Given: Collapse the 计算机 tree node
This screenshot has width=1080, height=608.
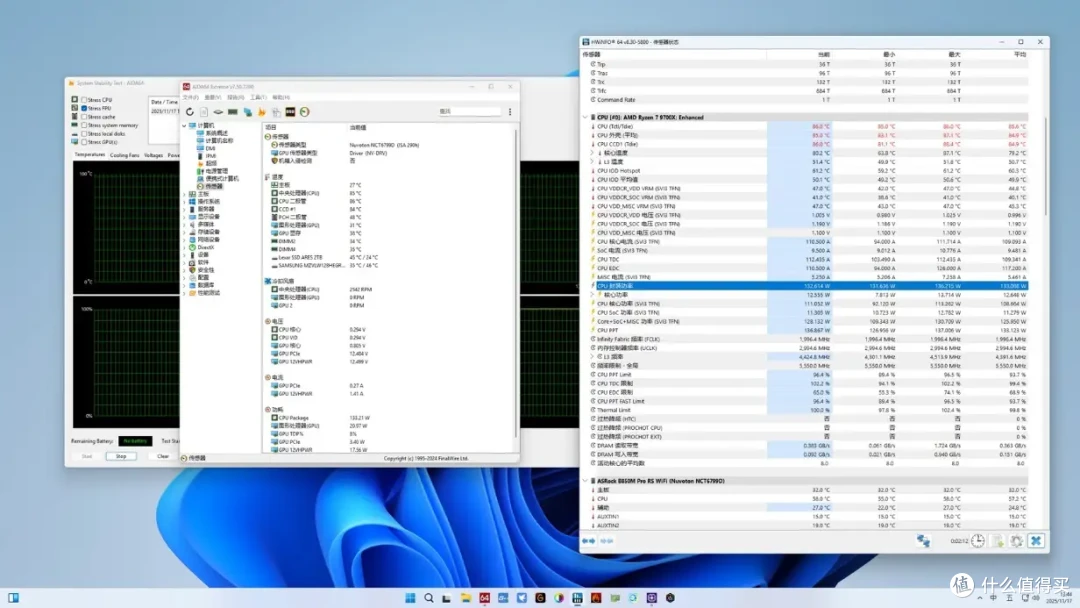Looking at the screenshot, I should 185,126.
